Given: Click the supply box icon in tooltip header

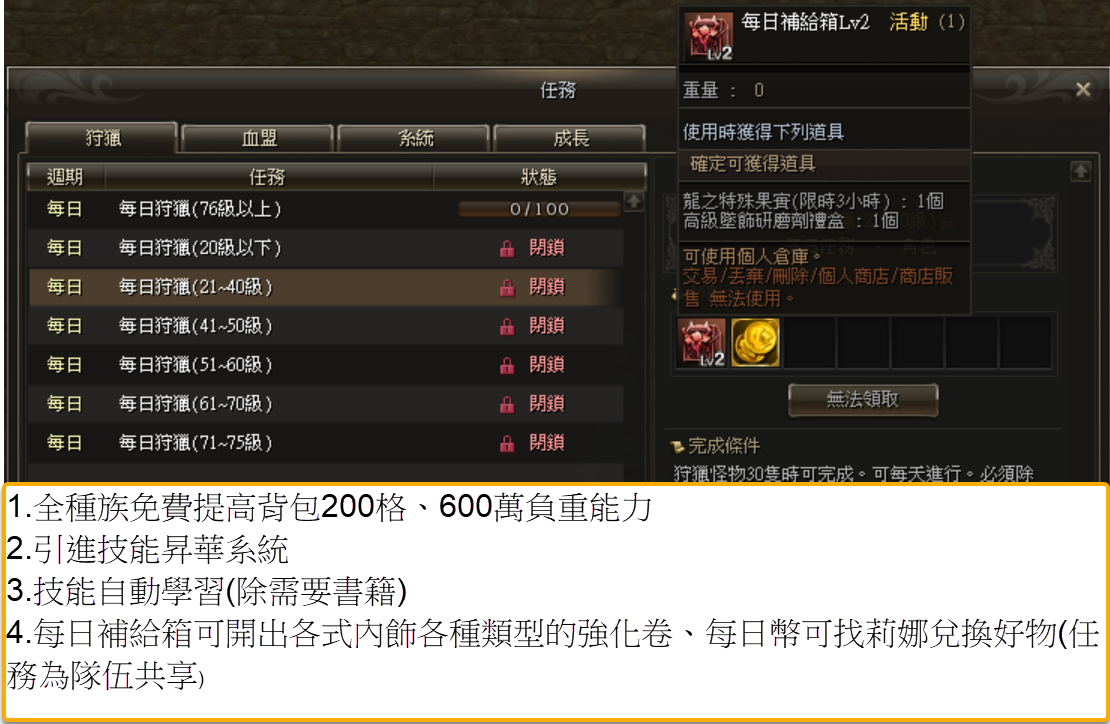Looking at the screenshot, I should [x=709, y=35].
